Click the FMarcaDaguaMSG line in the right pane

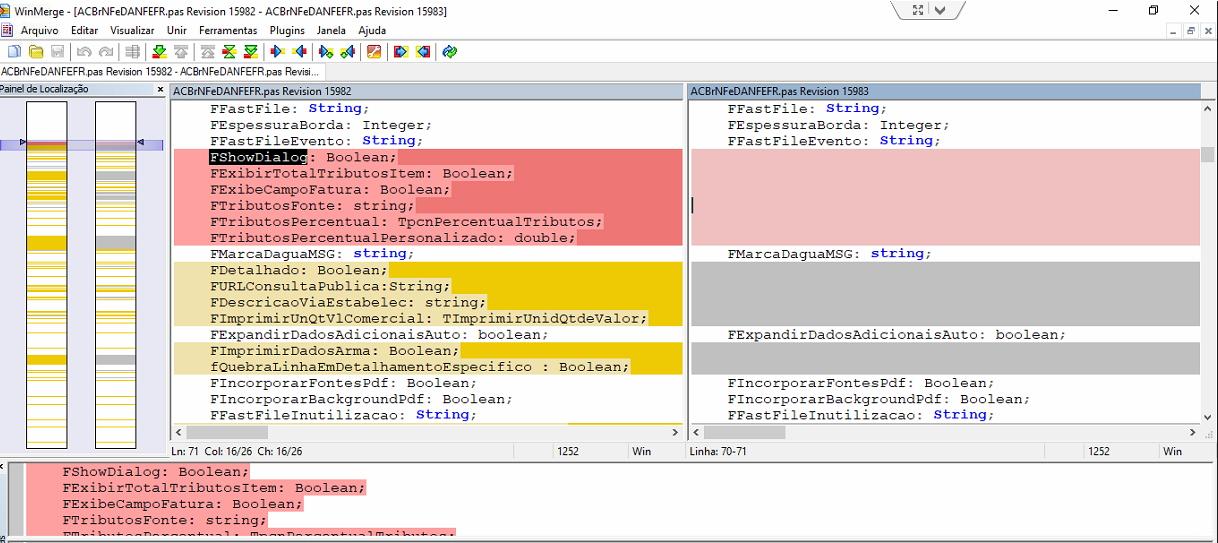click(830, 254)
